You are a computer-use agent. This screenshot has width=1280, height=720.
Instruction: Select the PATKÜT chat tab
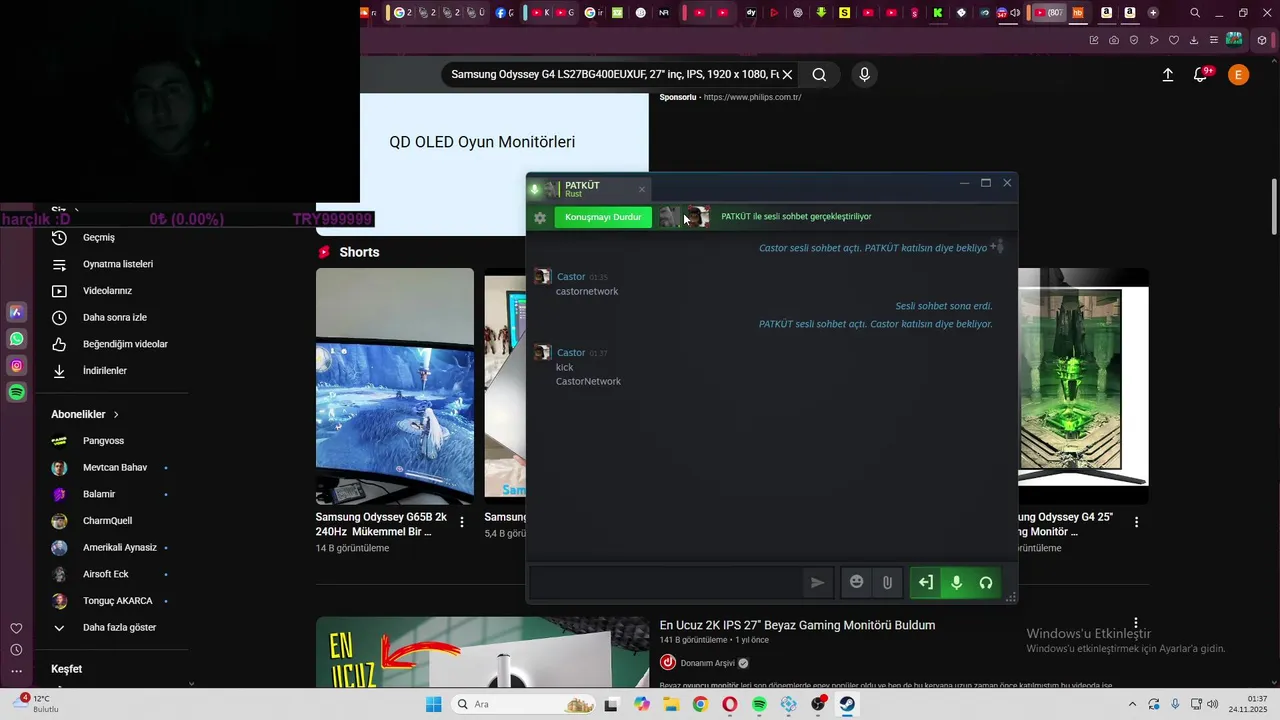click(589, 189)
